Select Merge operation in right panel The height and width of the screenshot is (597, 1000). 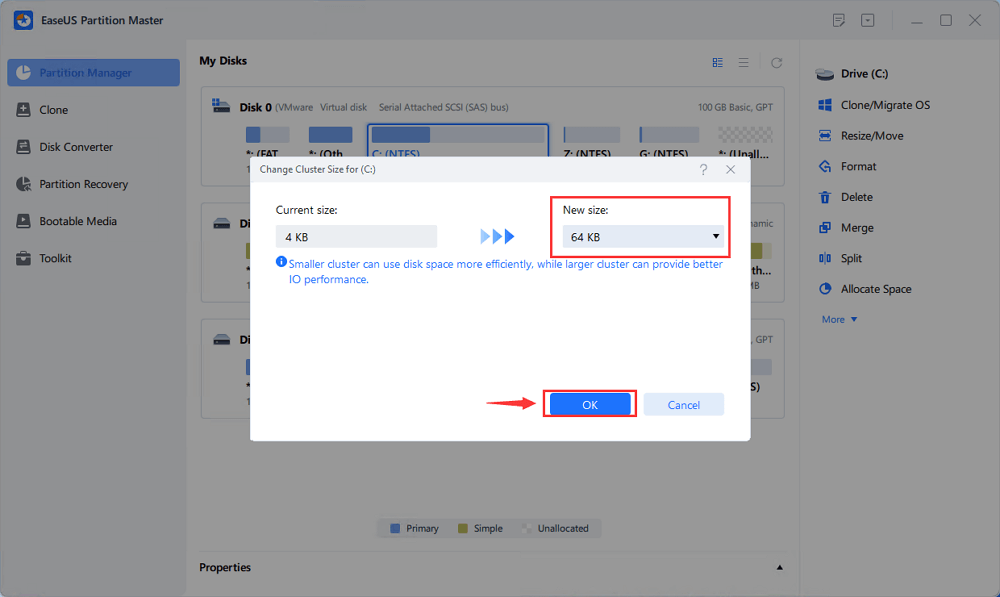click(857, 227)
